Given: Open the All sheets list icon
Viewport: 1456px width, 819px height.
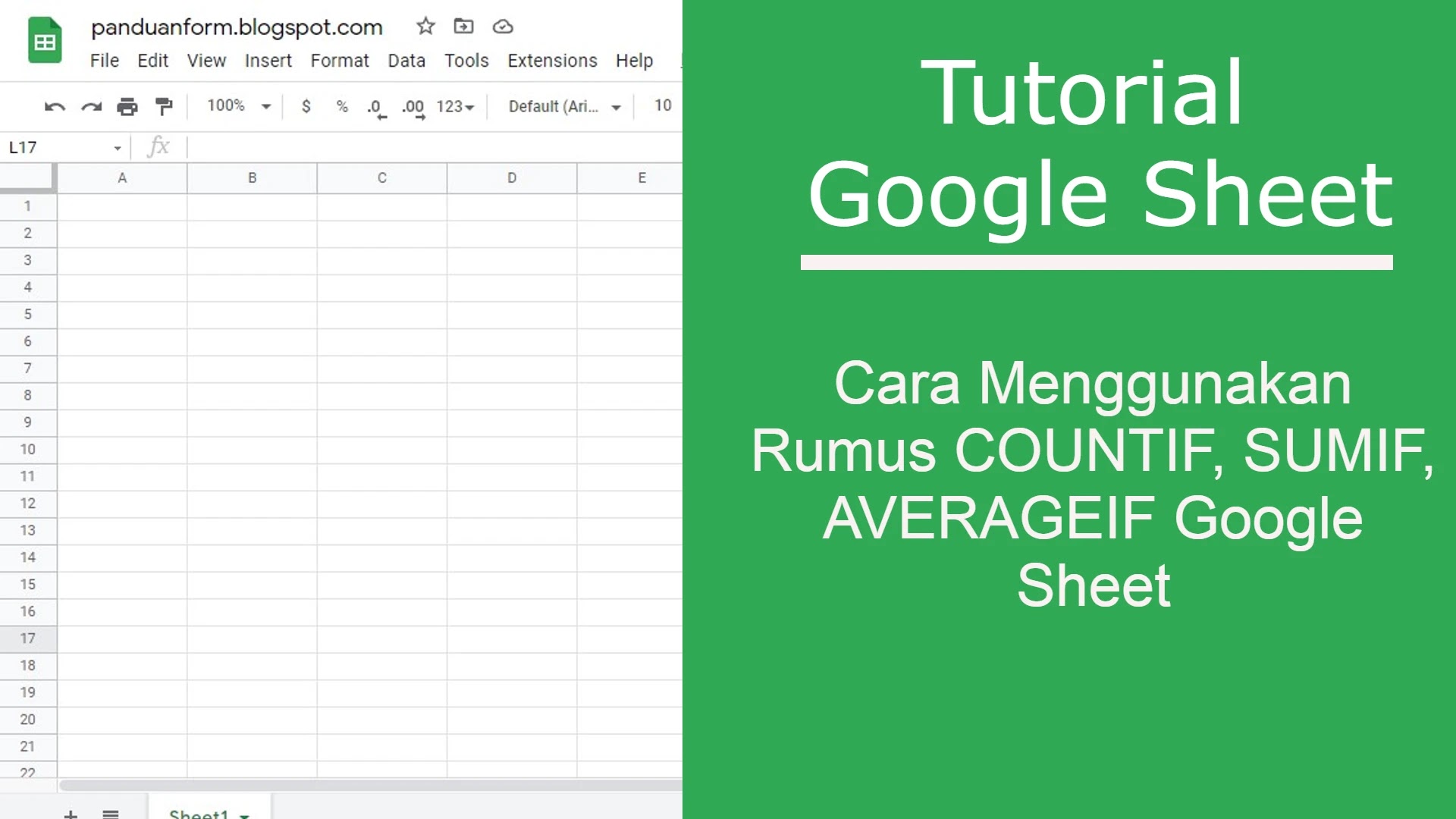Looking at the screenshot, I should [111, 814].
